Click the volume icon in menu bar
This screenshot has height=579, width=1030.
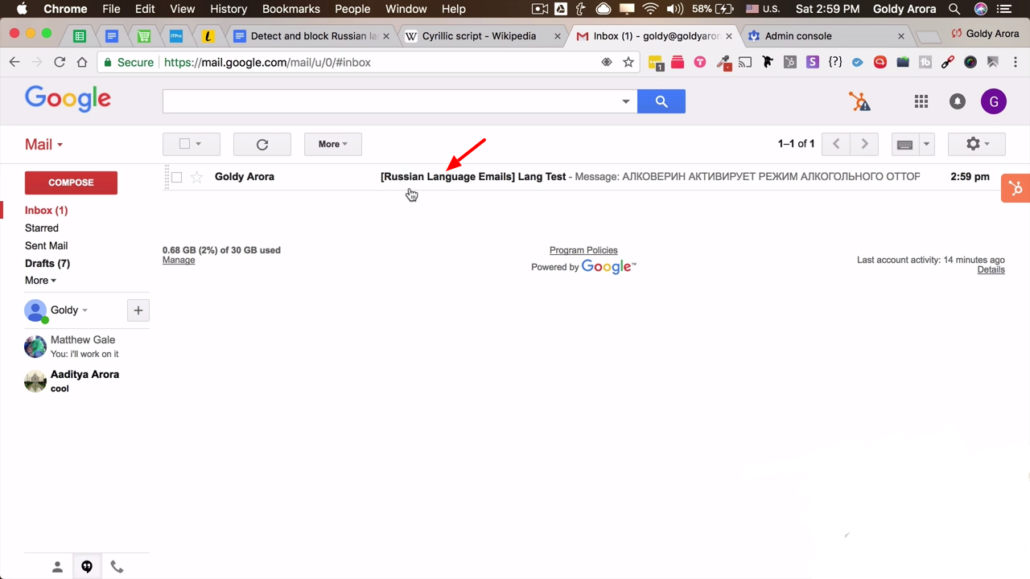(x=674, y=9)
